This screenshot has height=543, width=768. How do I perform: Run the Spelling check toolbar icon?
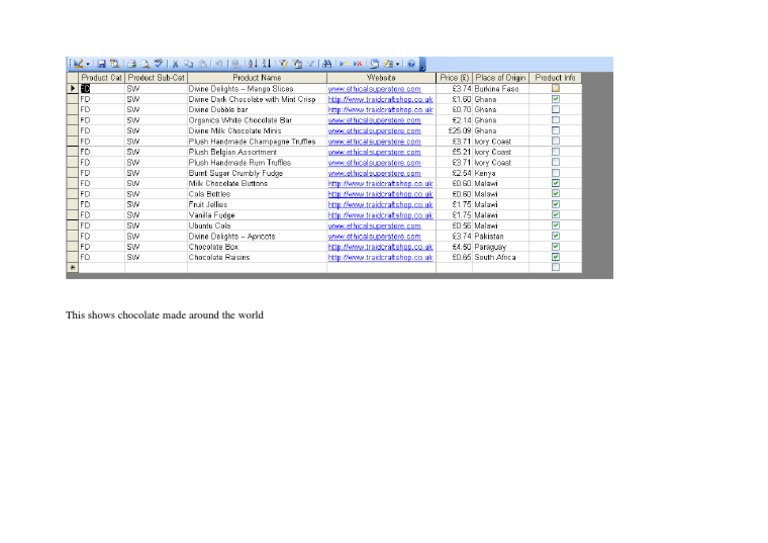pos(158,64)
